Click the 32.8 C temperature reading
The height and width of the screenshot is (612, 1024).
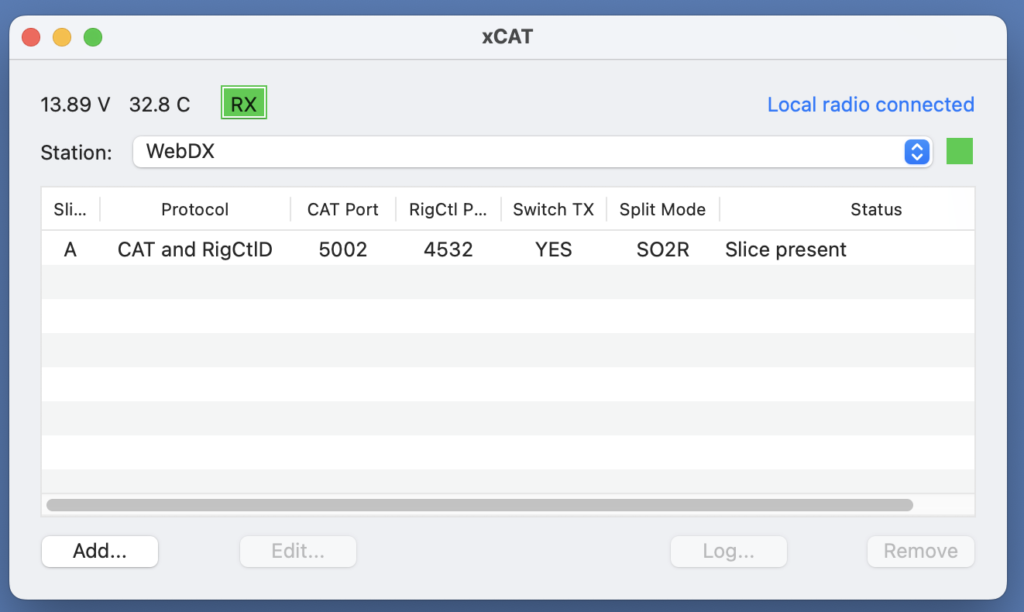159,105
